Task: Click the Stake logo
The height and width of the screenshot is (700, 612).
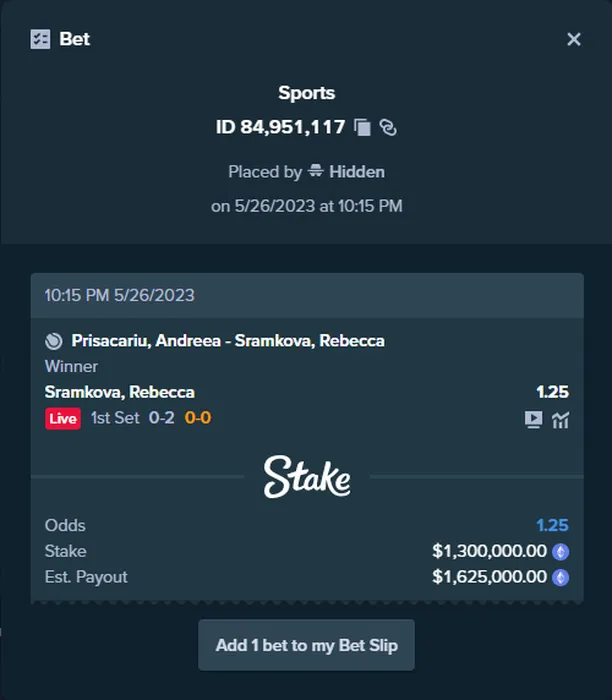Action: click(x=307, y=477)
